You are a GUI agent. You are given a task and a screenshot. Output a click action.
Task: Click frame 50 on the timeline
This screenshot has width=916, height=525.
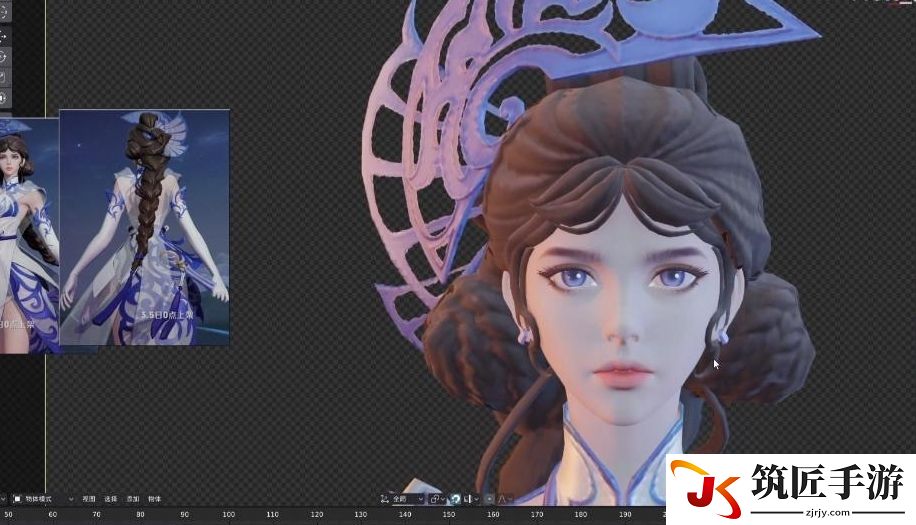pos(8,514)
